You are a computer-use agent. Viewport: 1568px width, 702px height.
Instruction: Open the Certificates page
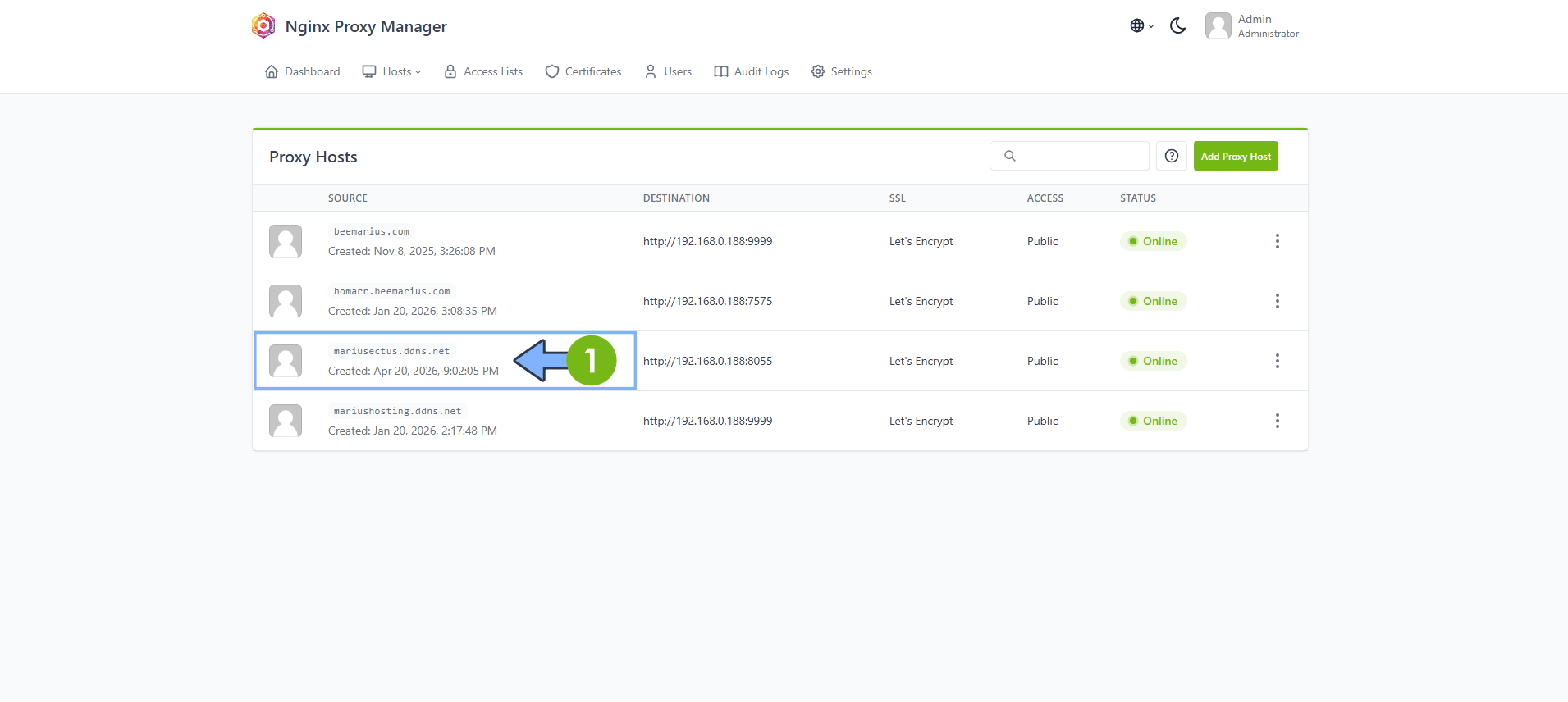[583, 71]
